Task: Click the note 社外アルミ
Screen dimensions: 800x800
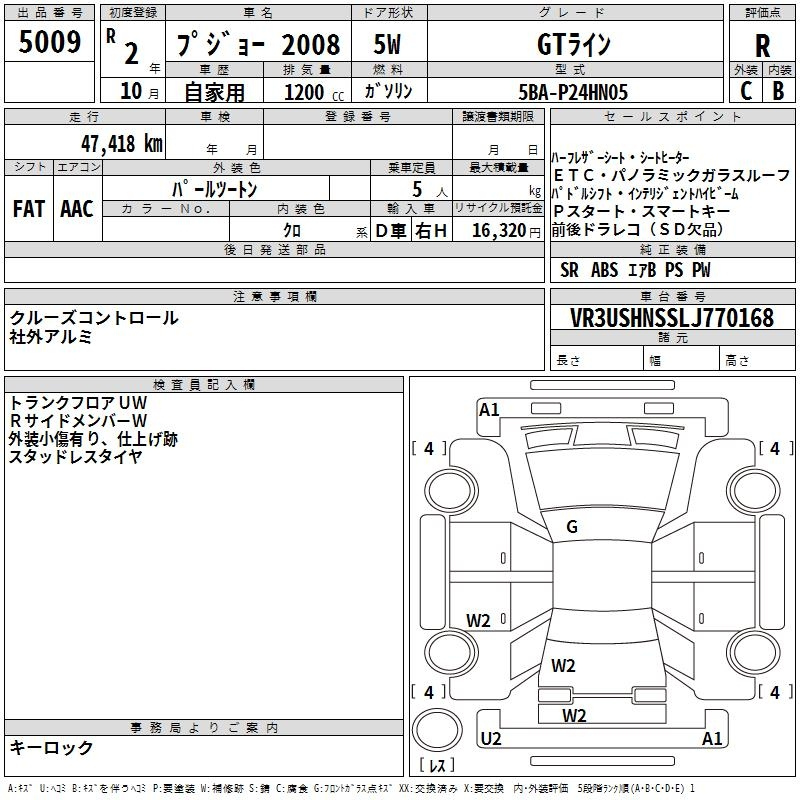Action: click(x=51, y=337)
